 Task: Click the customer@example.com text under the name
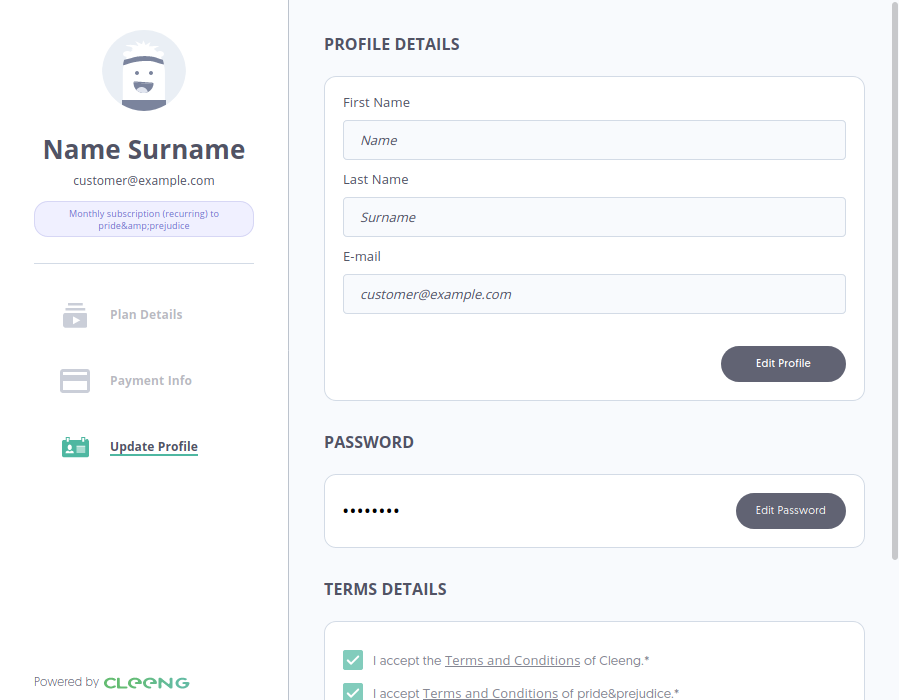click(x=144, y=181)
